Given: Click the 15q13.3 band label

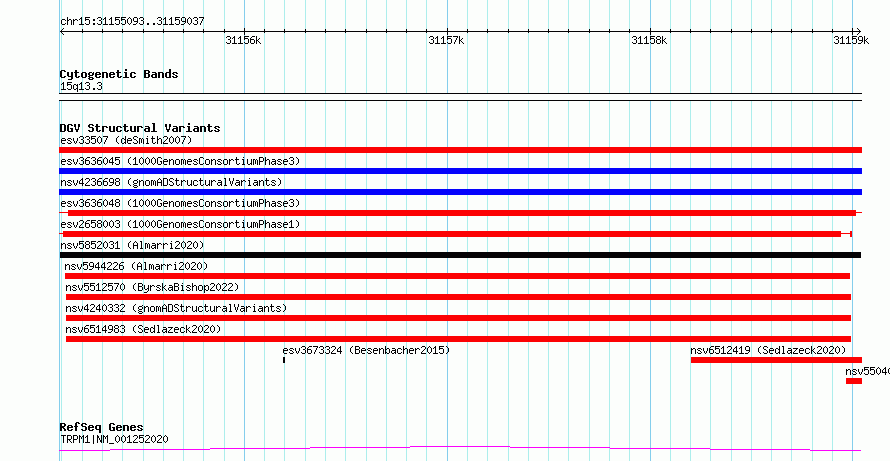Looking at the screenshot, I should 81,87.
